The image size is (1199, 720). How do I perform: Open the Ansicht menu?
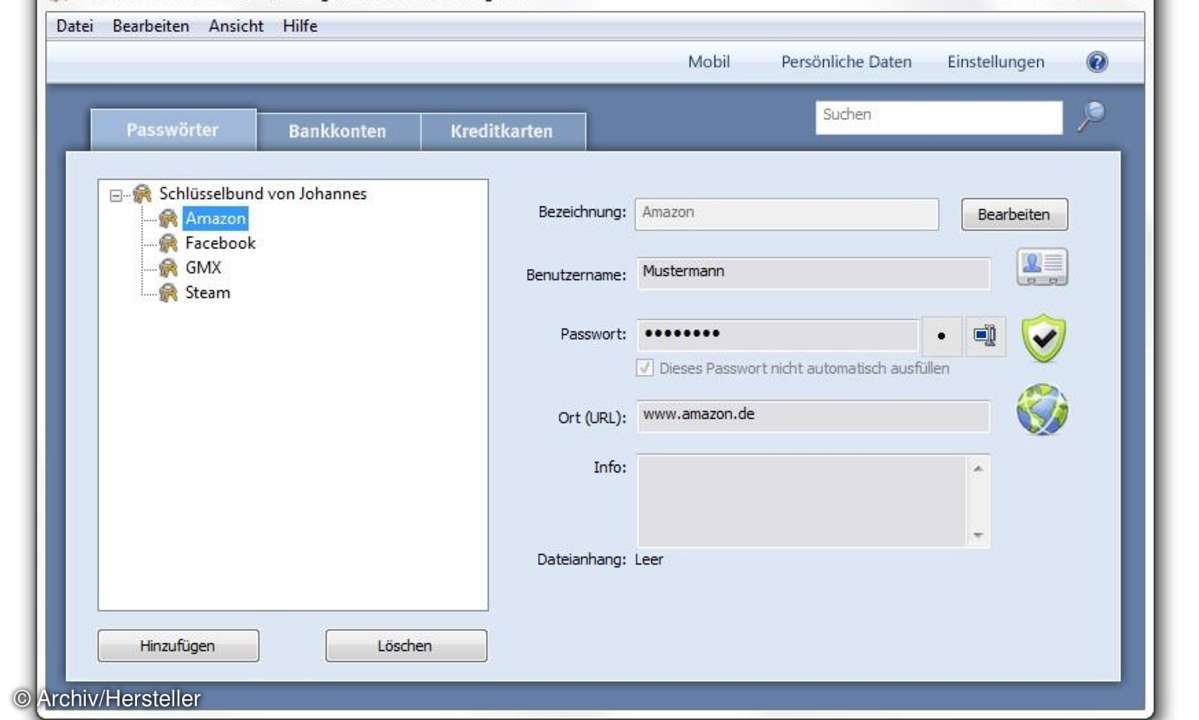click(236, 26)
